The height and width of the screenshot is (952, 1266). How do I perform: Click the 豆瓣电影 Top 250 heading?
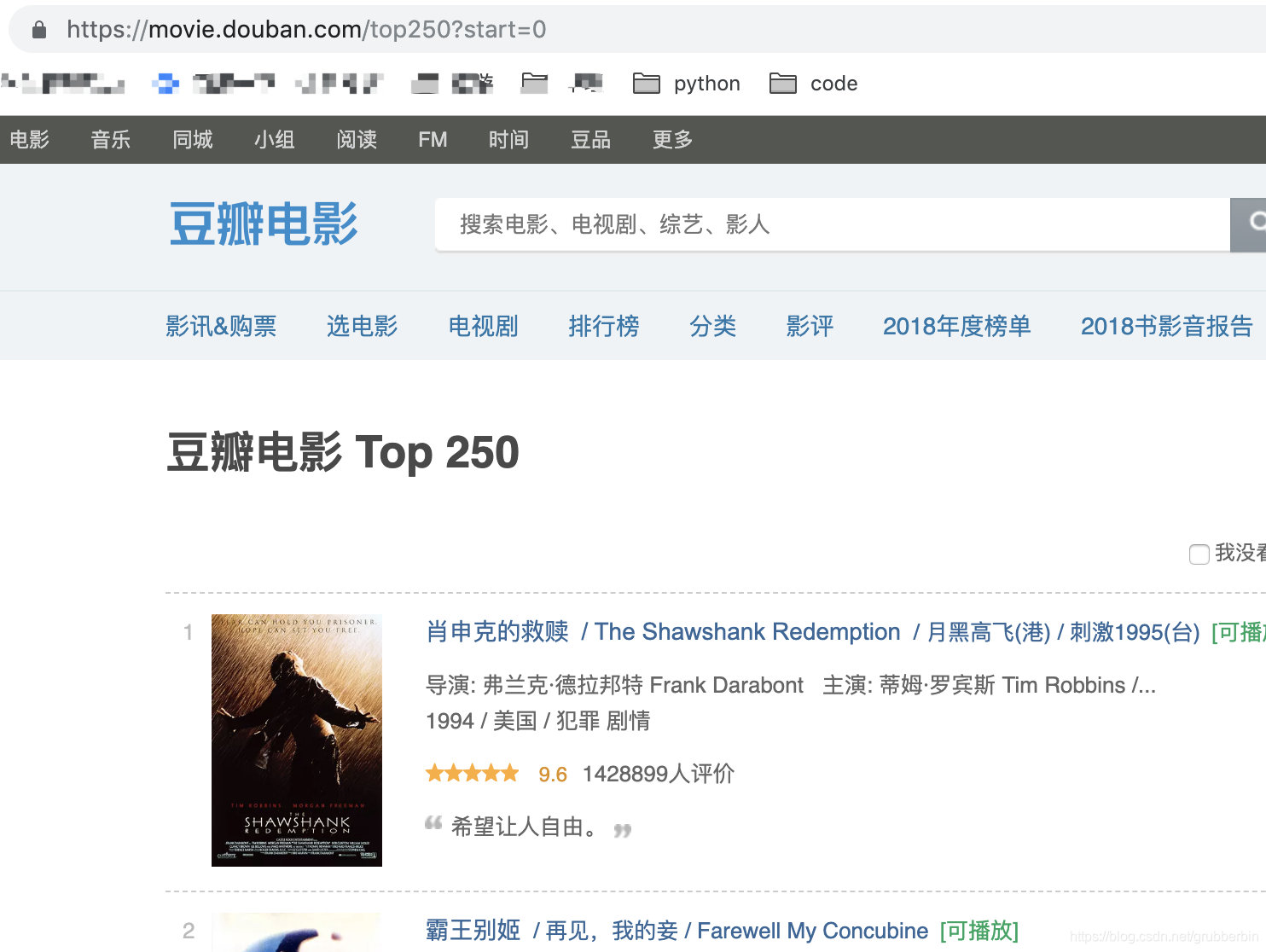[343, 452]
